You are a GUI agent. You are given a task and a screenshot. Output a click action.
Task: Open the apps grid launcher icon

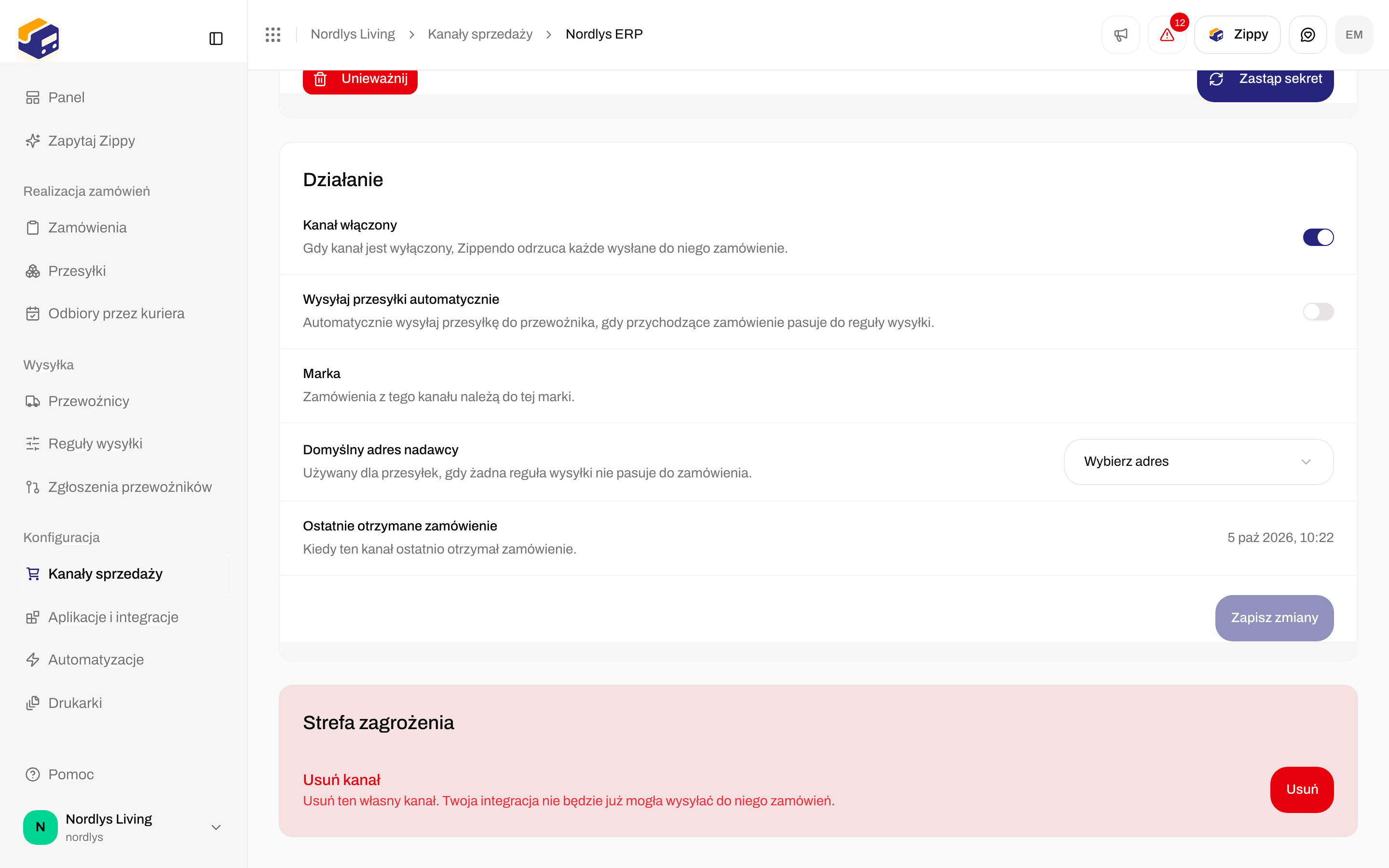[x=273, y=34]
